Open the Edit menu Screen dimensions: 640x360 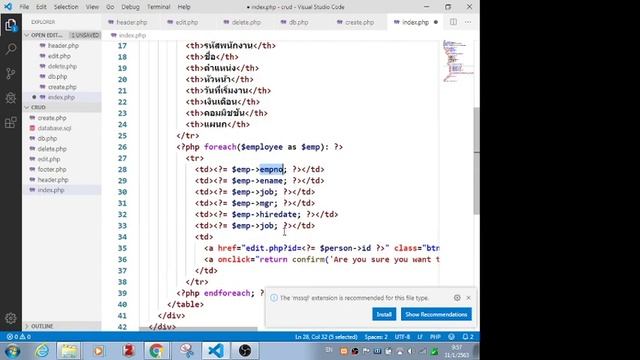click(41, 7)
